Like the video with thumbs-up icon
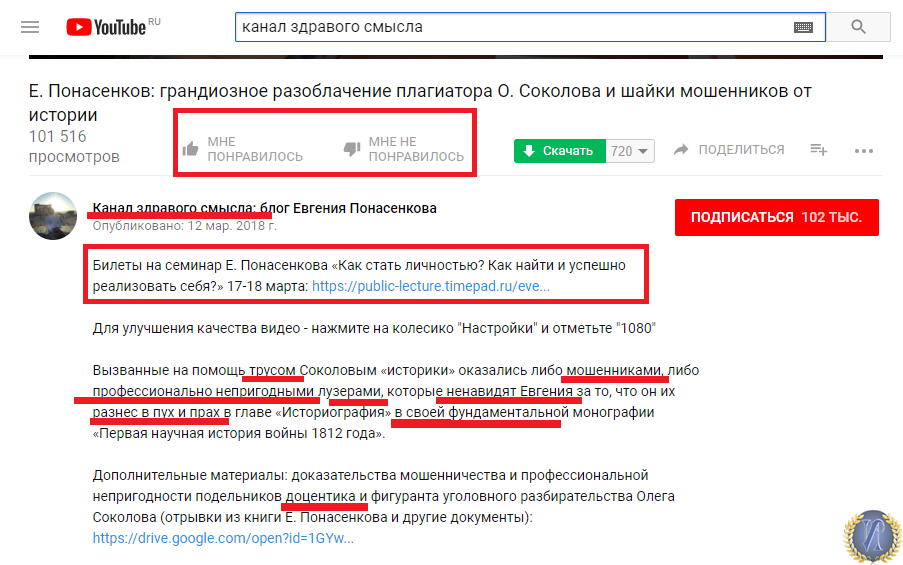 point(191,149)
